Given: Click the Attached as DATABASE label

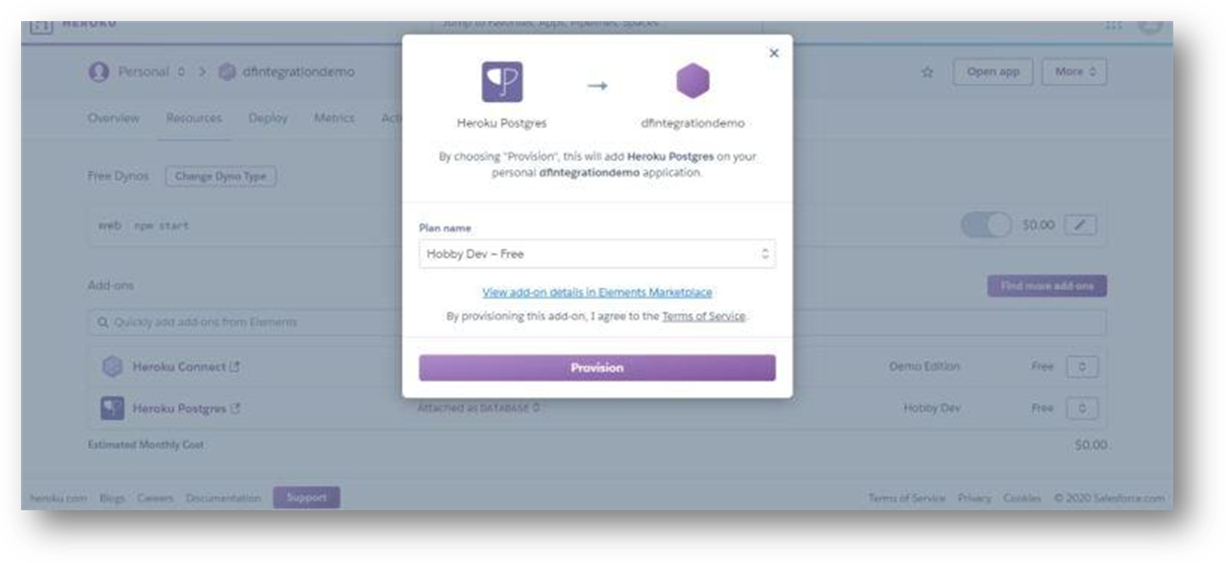Looking at the screenshot, I should pos(479,408).
